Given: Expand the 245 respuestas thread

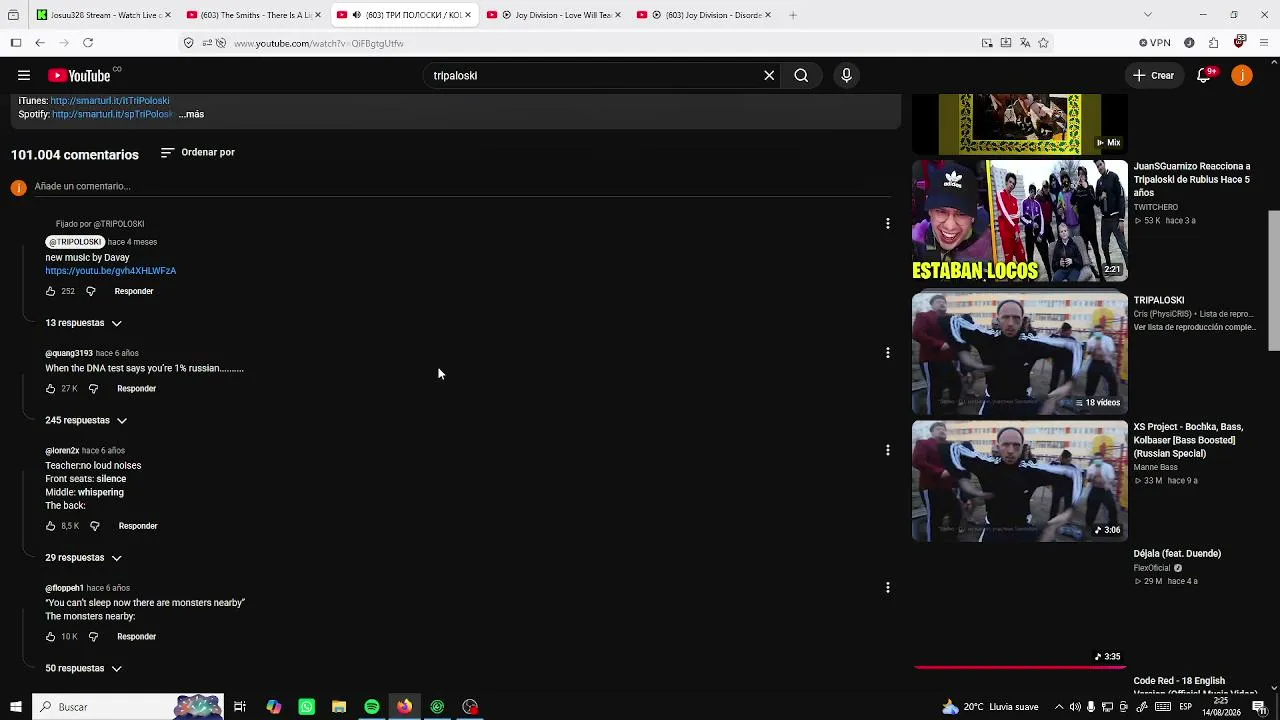Looking at the screenshot, I should [x=86, y=421].
